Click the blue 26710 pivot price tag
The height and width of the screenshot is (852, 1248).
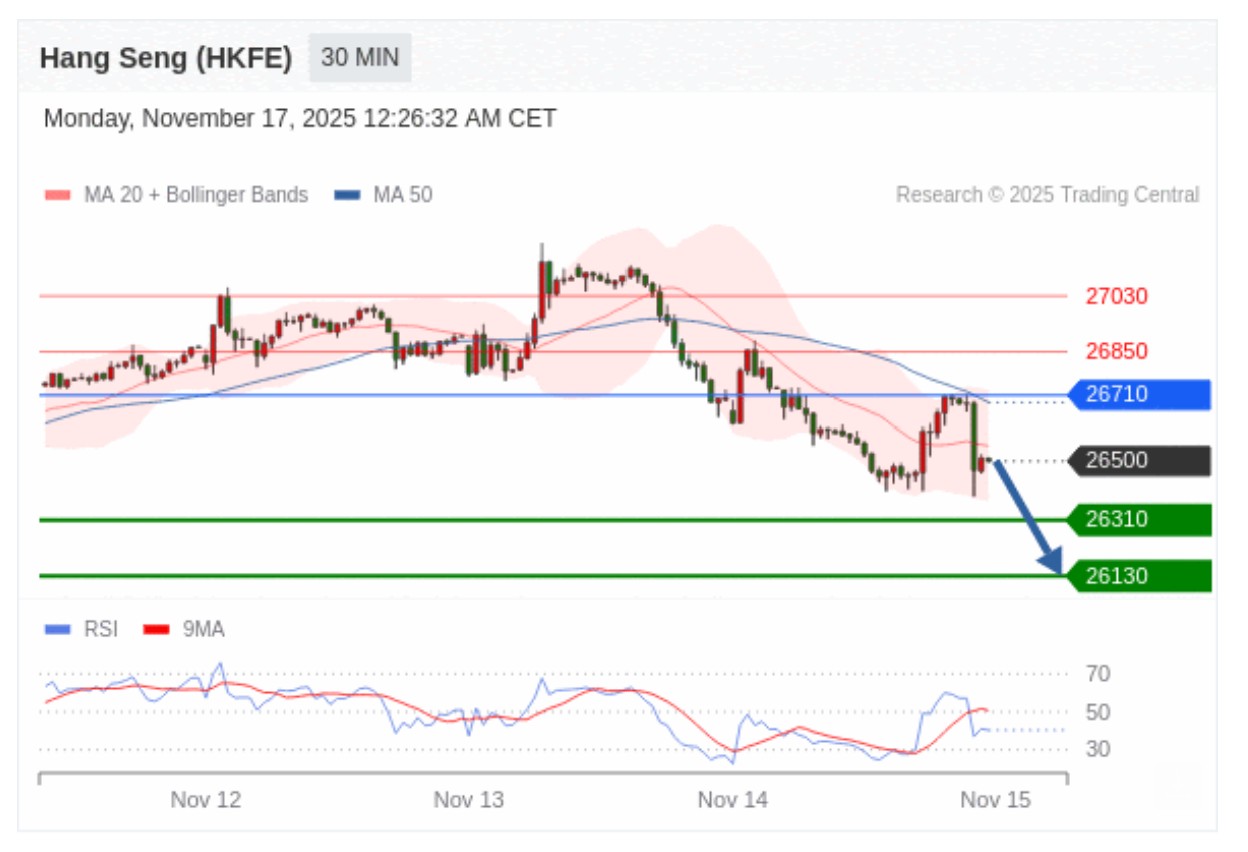[x=1139, y=395]
